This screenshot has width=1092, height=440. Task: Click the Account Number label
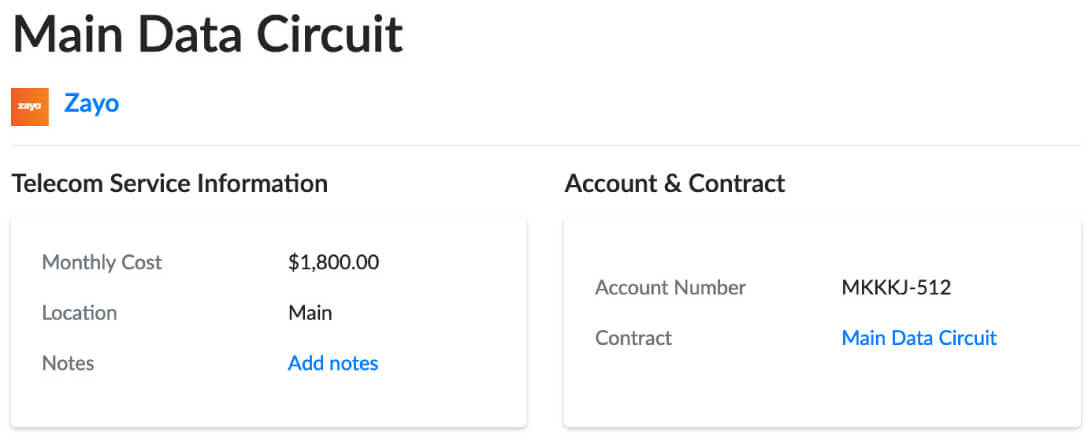tap(670, 288)
